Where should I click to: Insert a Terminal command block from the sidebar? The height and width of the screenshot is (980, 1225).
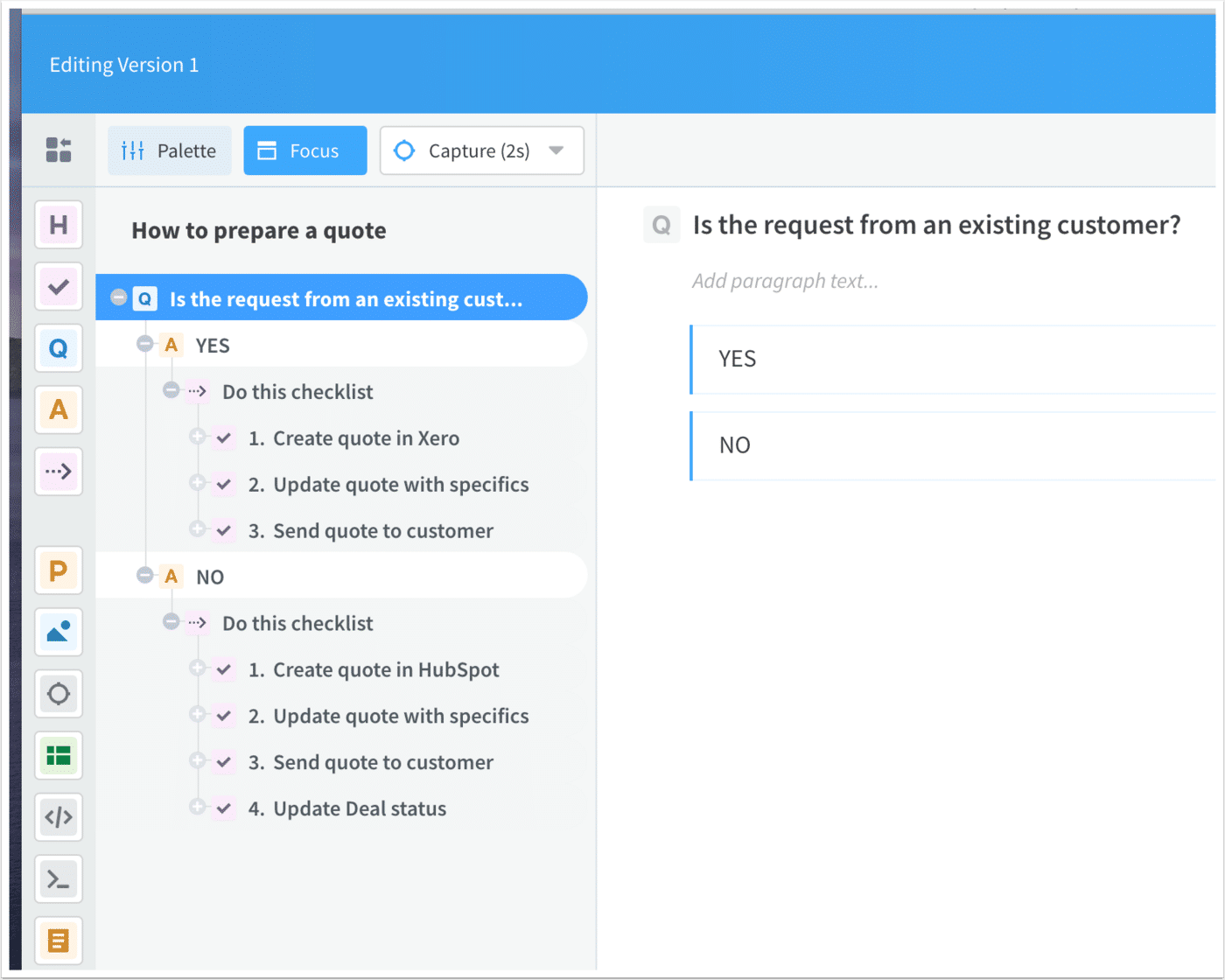coord(58,878)
